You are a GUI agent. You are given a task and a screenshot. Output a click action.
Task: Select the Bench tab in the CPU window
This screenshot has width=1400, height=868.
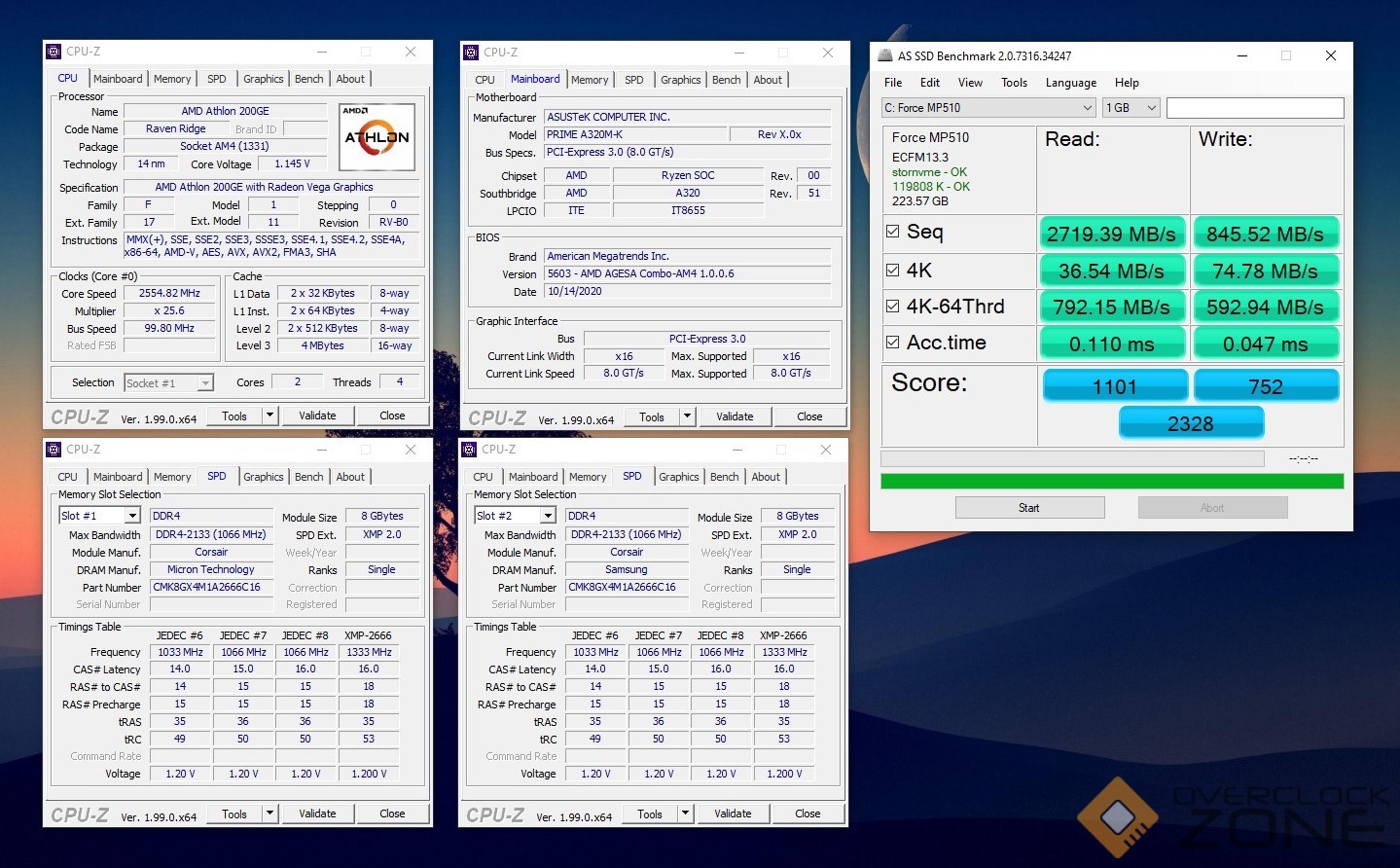tap(309, 79)
